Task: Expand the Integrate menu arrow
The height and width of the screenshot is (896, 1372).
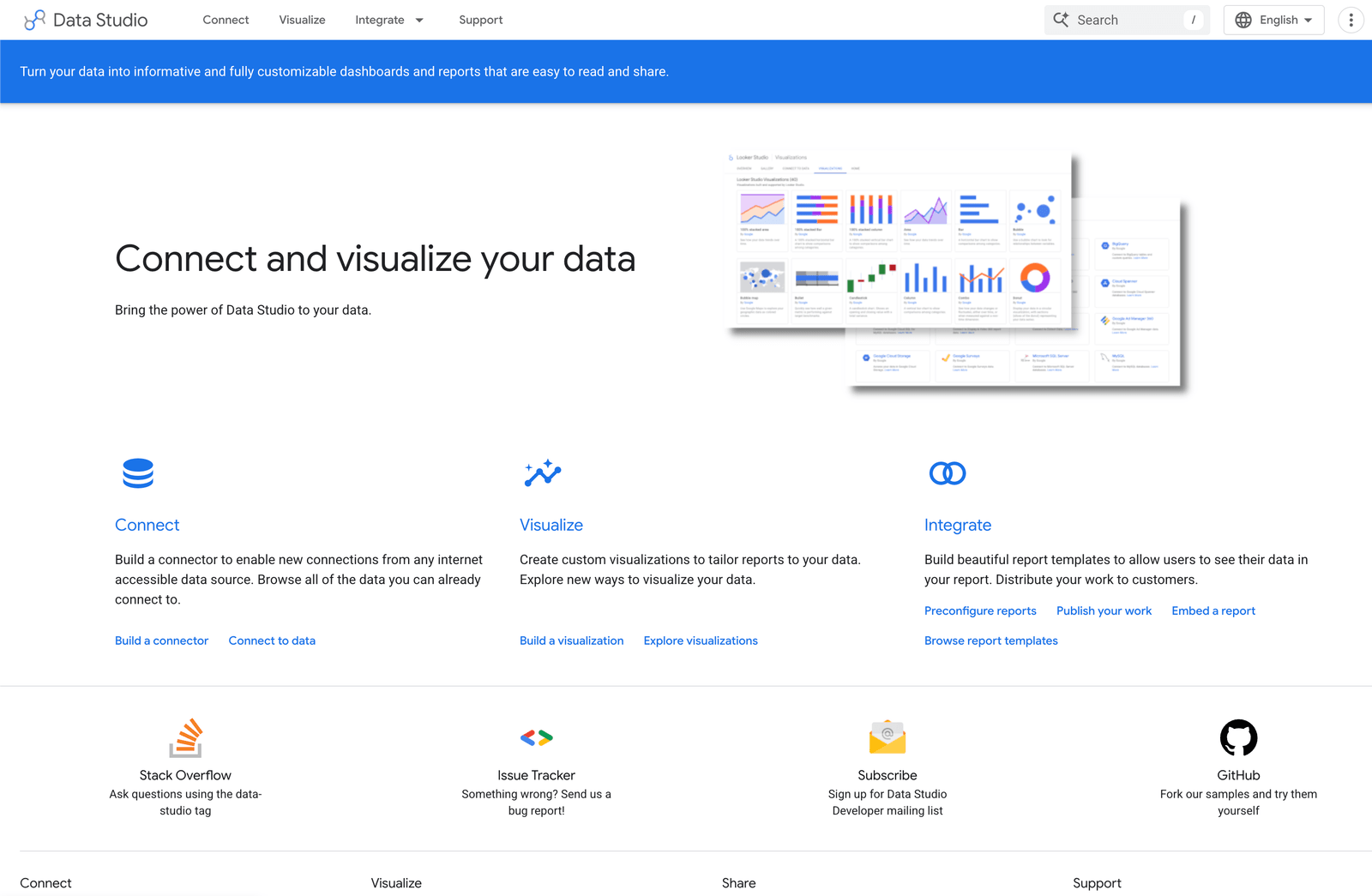Action: [x=419, y=20]
